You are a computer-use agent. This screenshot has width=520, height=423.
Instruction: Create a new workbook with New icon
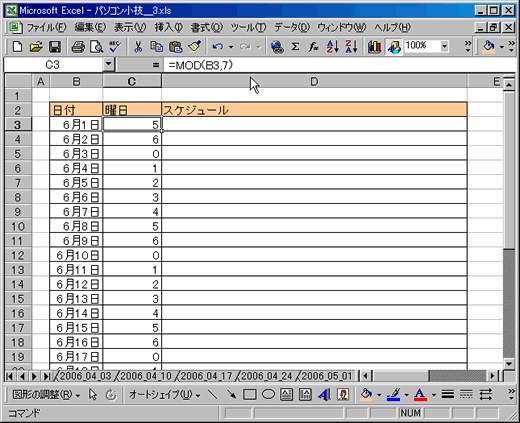(x=17, y=47)
